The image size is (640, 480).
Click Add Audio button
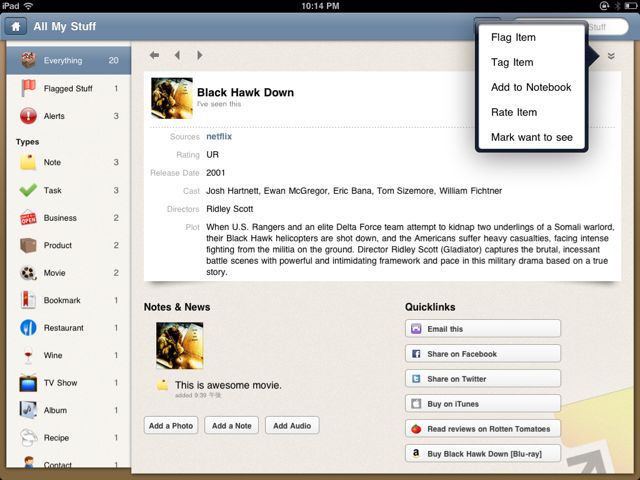pos(292,426)
